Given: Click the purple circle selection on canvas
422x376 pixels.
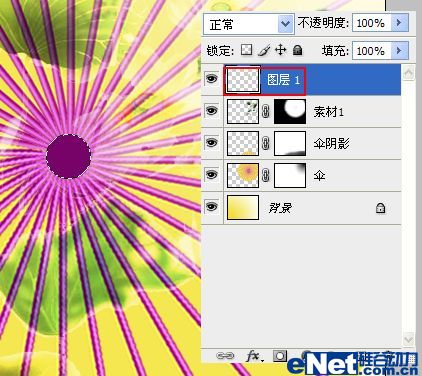Looking at the screenshot, I should click(68, 156).
